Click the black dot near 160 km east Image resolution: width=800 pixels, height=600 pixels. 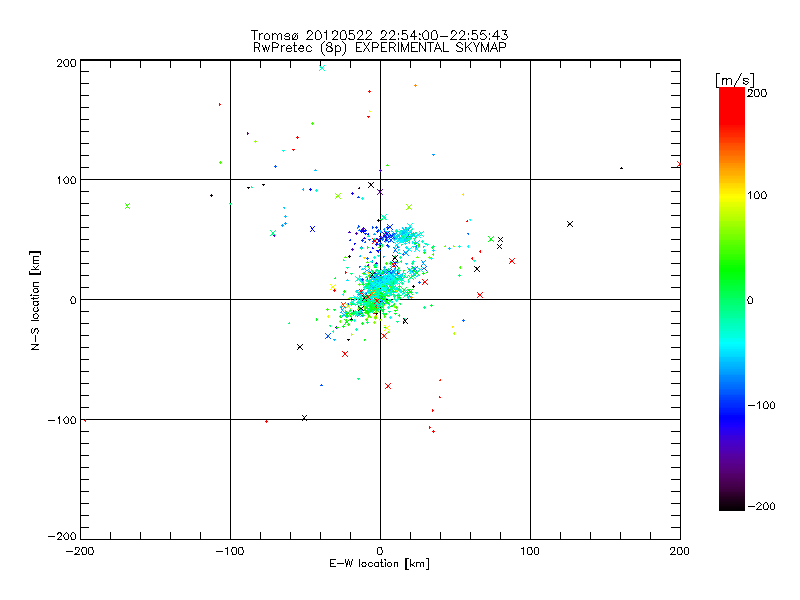621,168
